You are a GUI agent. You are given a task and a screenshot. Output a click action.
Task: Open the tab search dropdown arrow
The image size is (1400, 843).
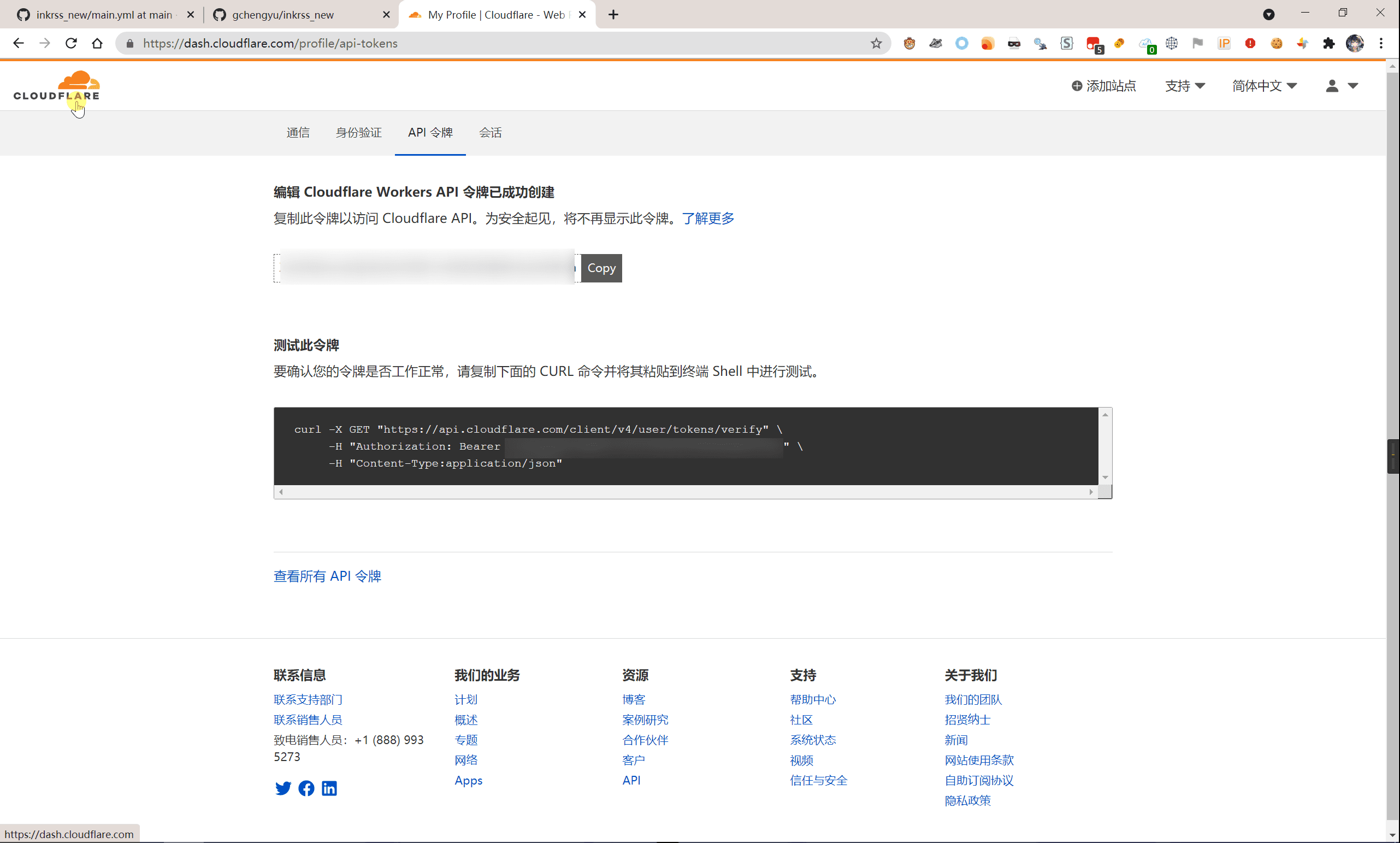(1269, 15)
